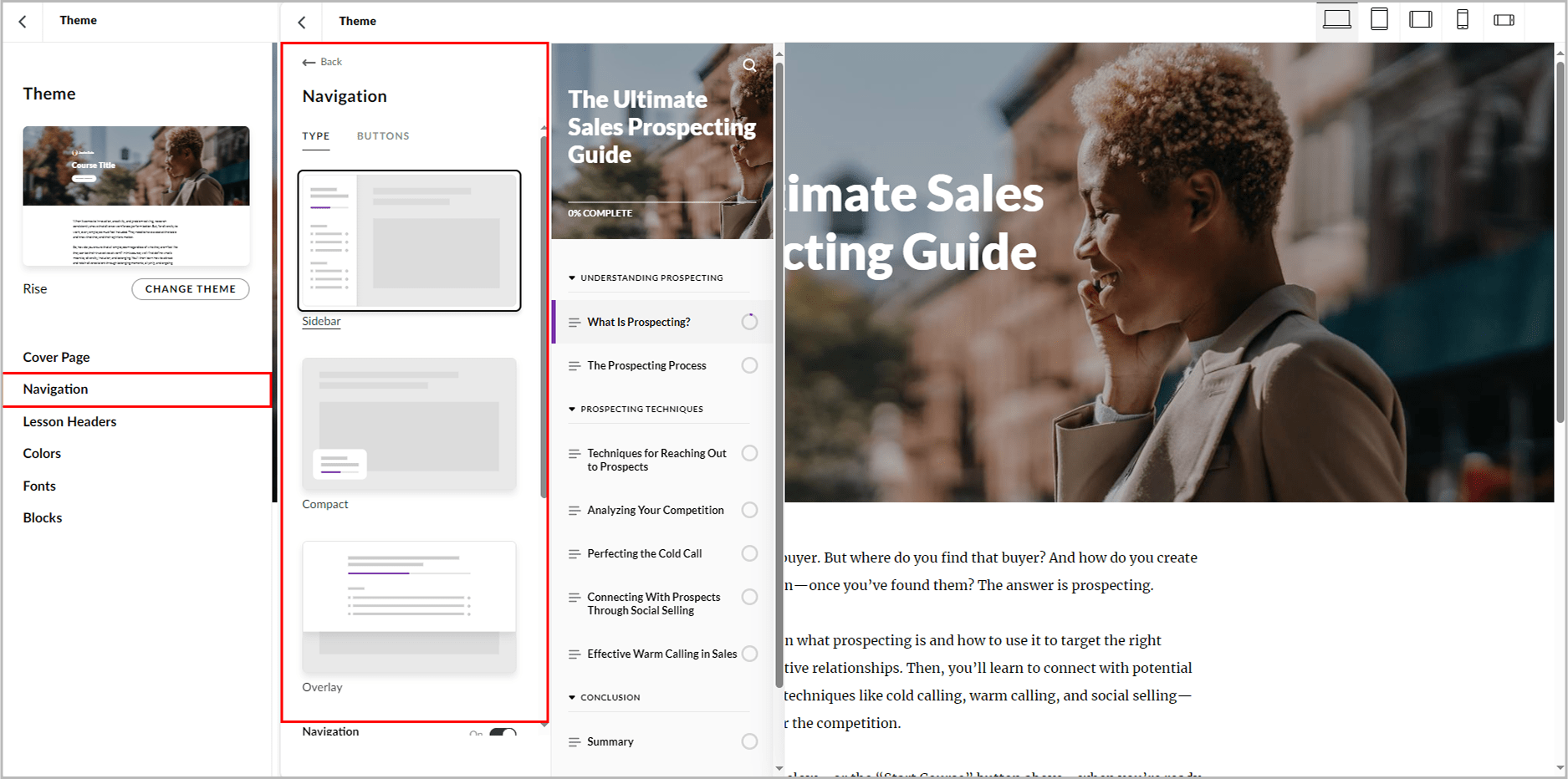Switch to phone landscape preview
This screenshot has width=1568, height=779.
1504,18
